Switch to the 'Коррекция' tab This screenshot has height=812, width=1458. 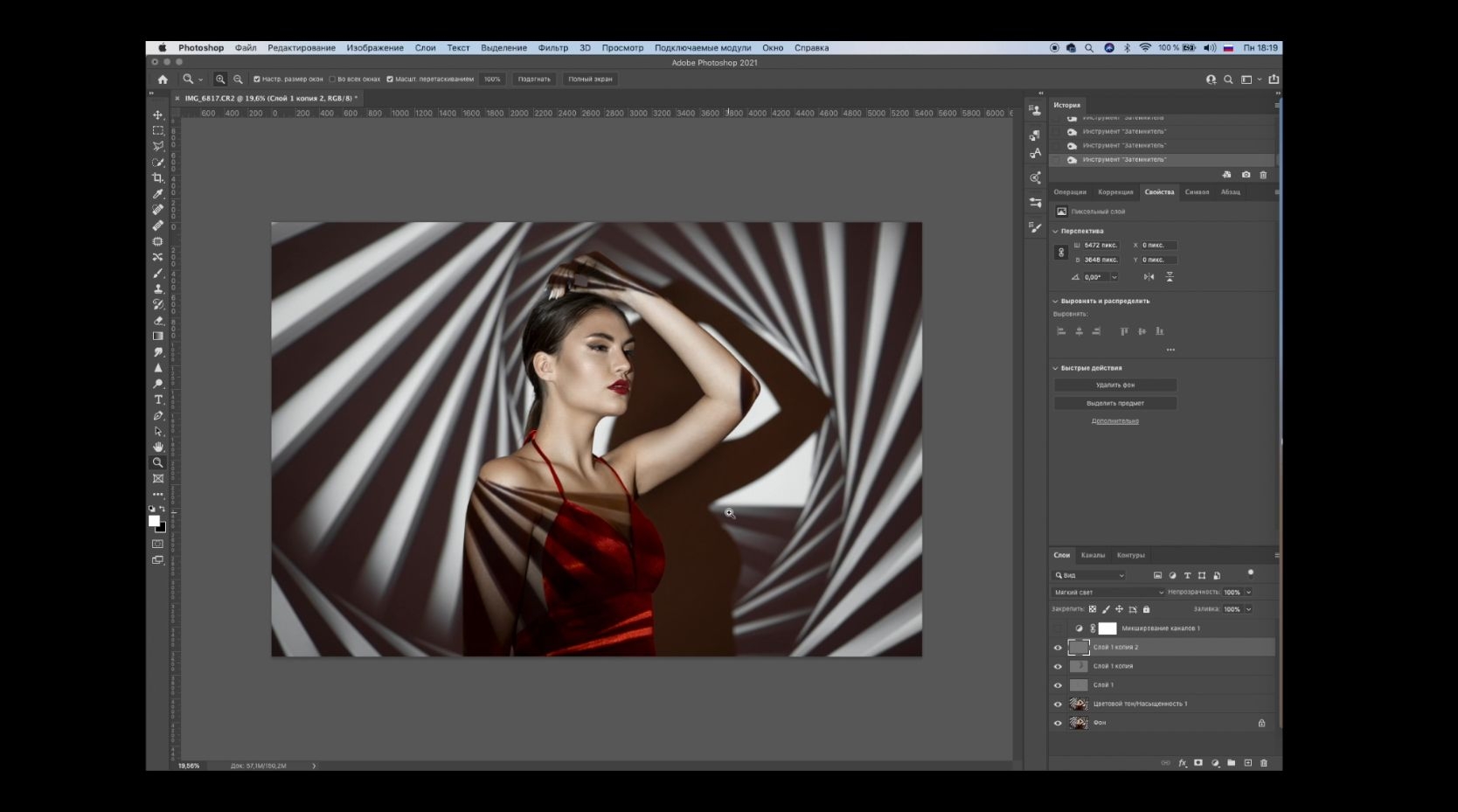1115,192
